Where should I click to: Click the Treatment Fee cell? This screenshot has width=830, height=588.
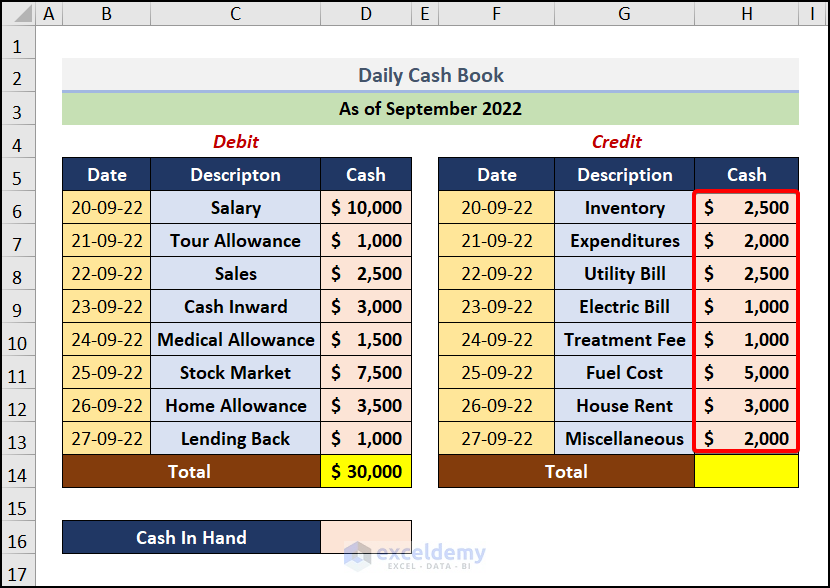click(625, 339)
